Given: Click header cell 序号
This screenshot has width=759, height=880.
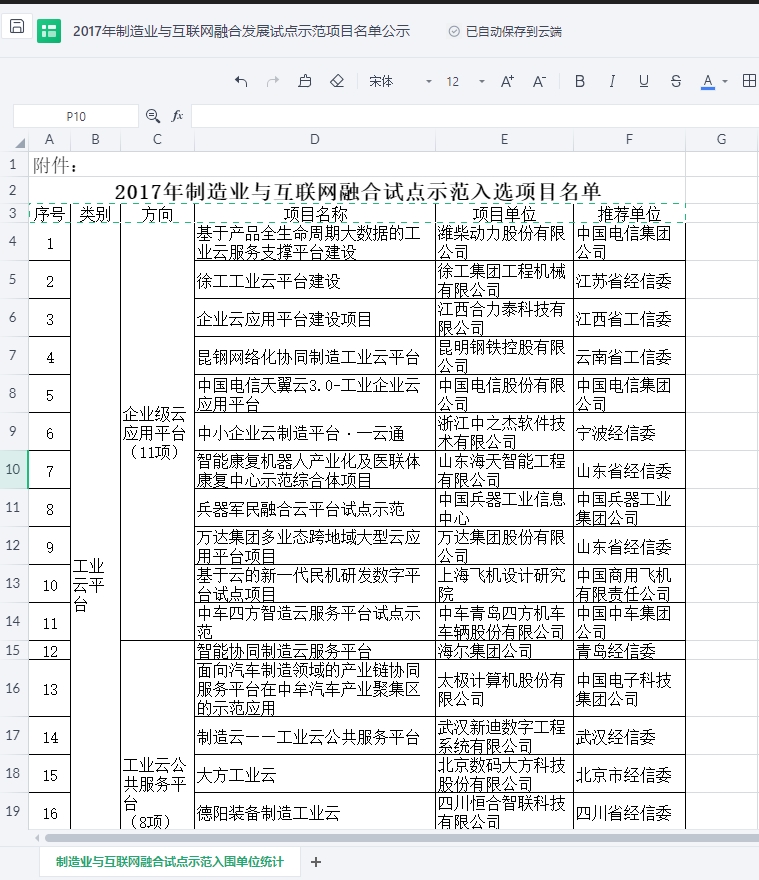Looking at the screenshot, I should (49, 214).
